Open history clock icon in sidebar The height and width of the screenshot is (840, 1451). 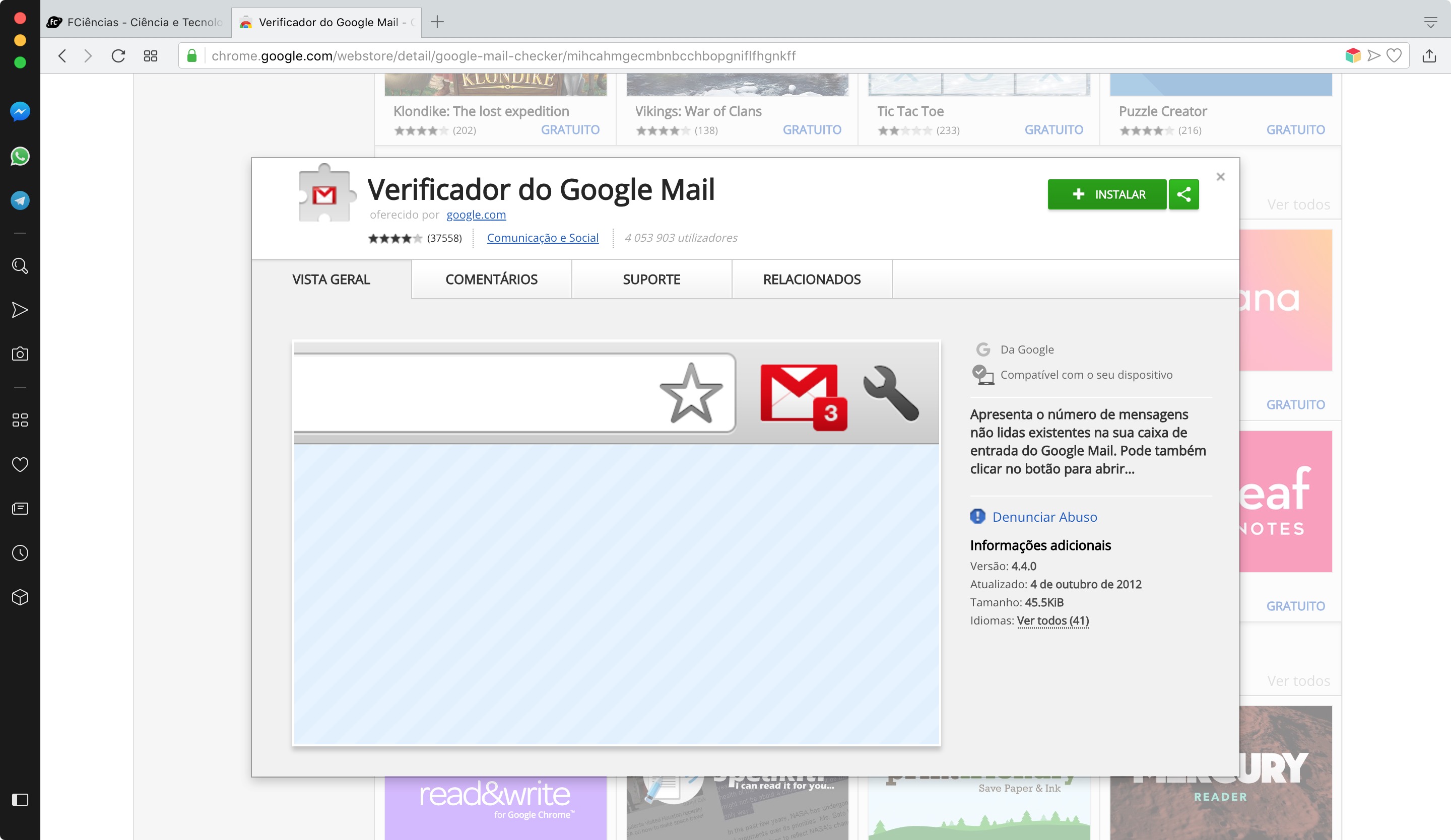tap(20, 553)
